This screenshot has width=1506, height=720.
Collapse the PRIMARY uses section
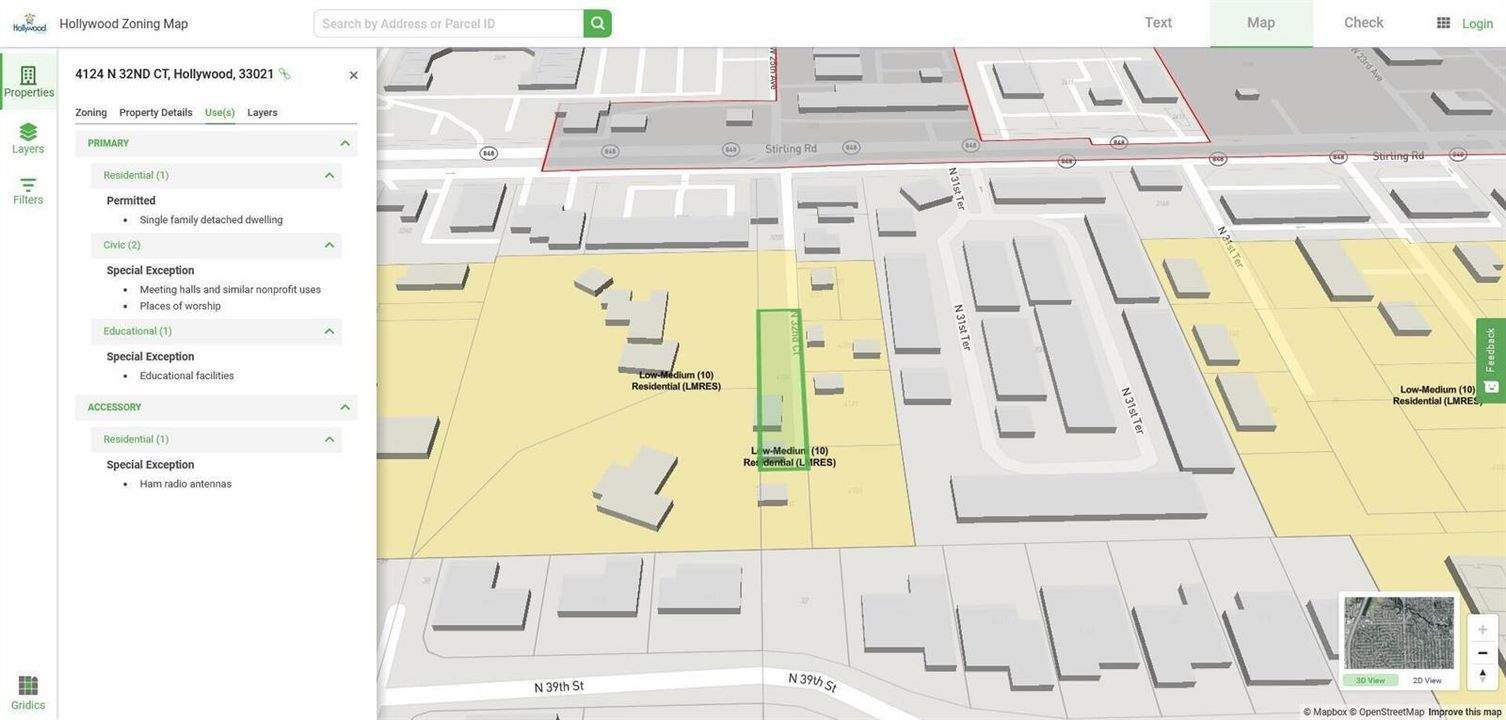point(345,144)
